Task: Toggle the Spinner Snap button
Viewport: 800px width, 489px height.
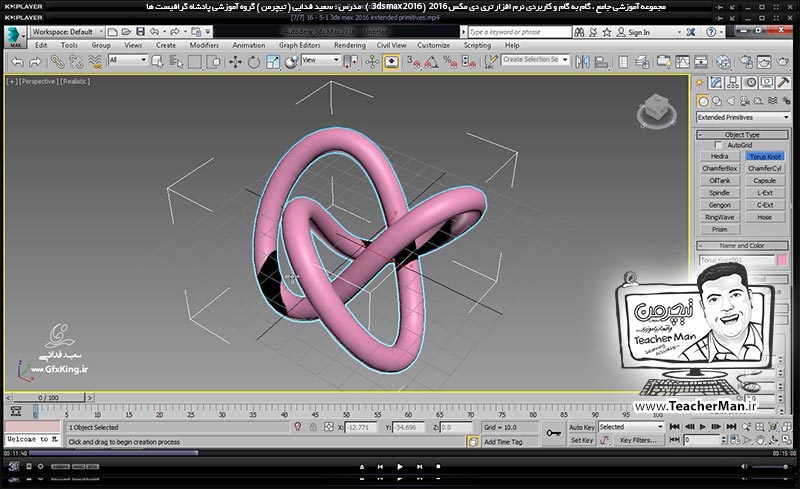Action: (x=468, y=62)
